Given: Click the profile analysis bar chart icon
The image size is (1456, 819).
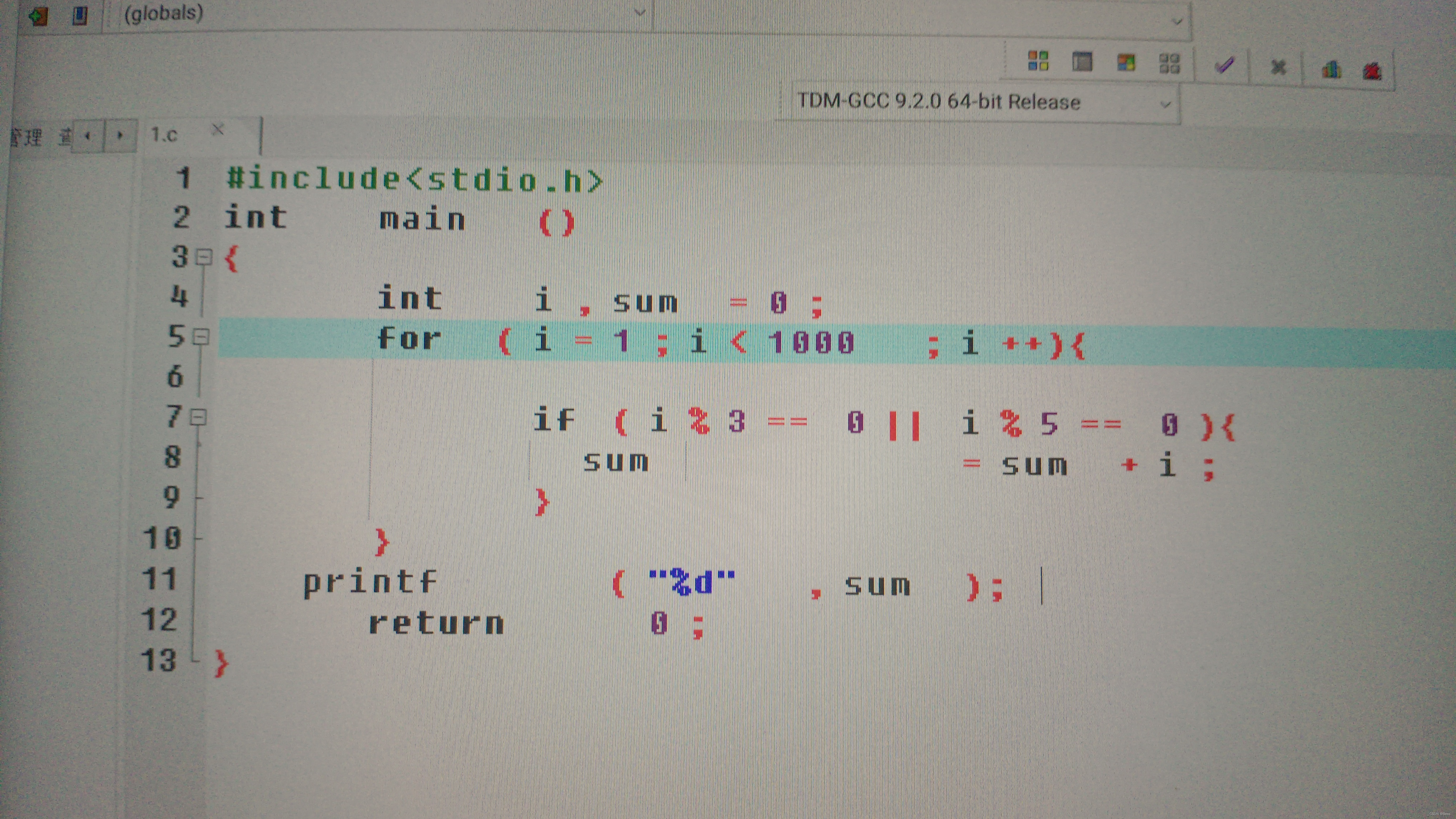Looking at the screenshot, I should tap(1331, 70).
